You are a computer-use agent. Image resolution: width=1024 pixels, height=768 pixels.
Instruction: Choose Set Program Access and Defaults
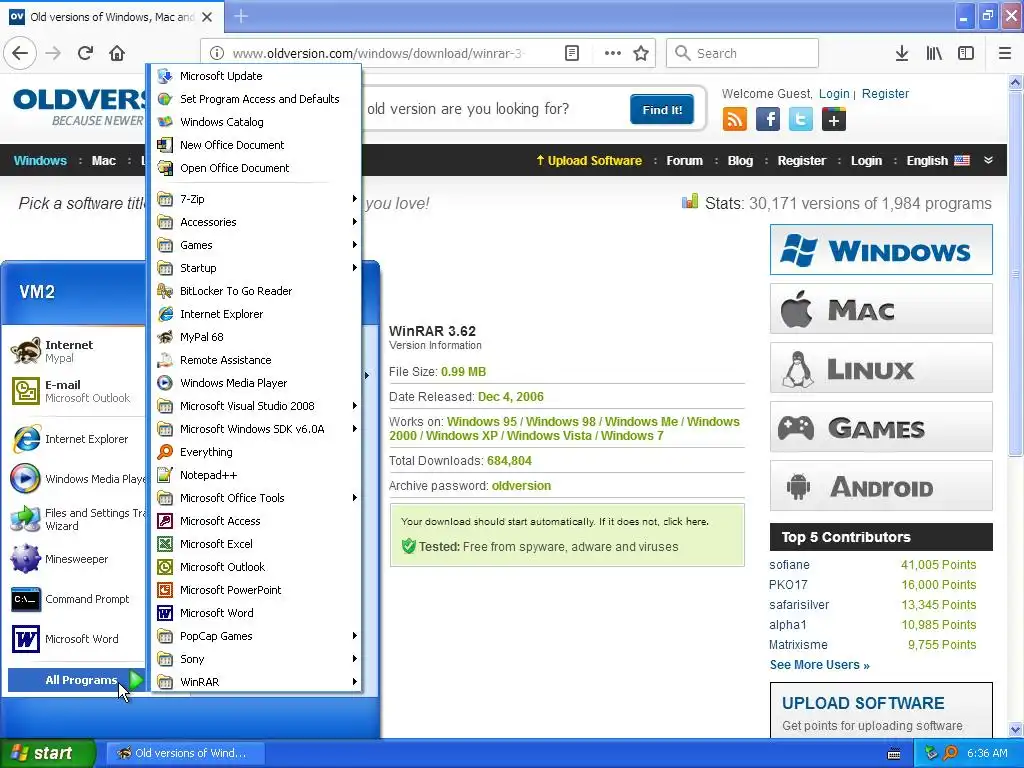click(x=257, y=99)
